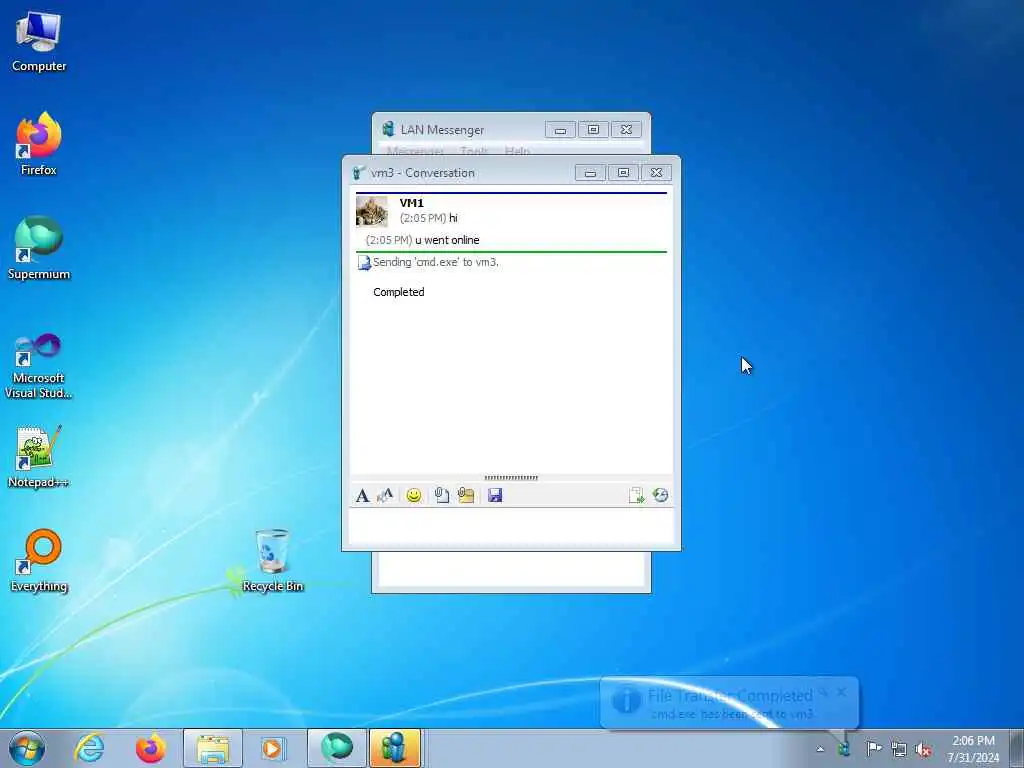Click the send folder icon
1024x768 pixels.
click(466, 495)
